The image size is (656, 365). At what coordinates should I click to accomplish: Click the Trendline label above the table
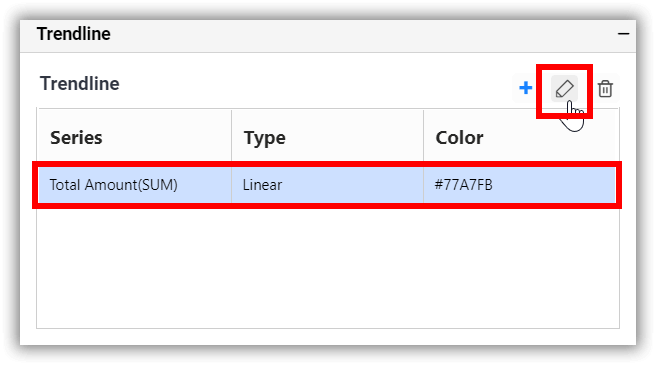click(79, 84)
